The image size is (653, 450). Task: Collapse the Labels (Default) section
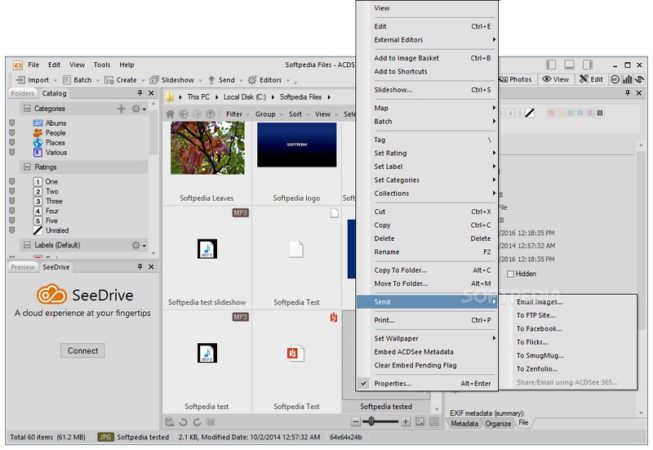(27, 245)
